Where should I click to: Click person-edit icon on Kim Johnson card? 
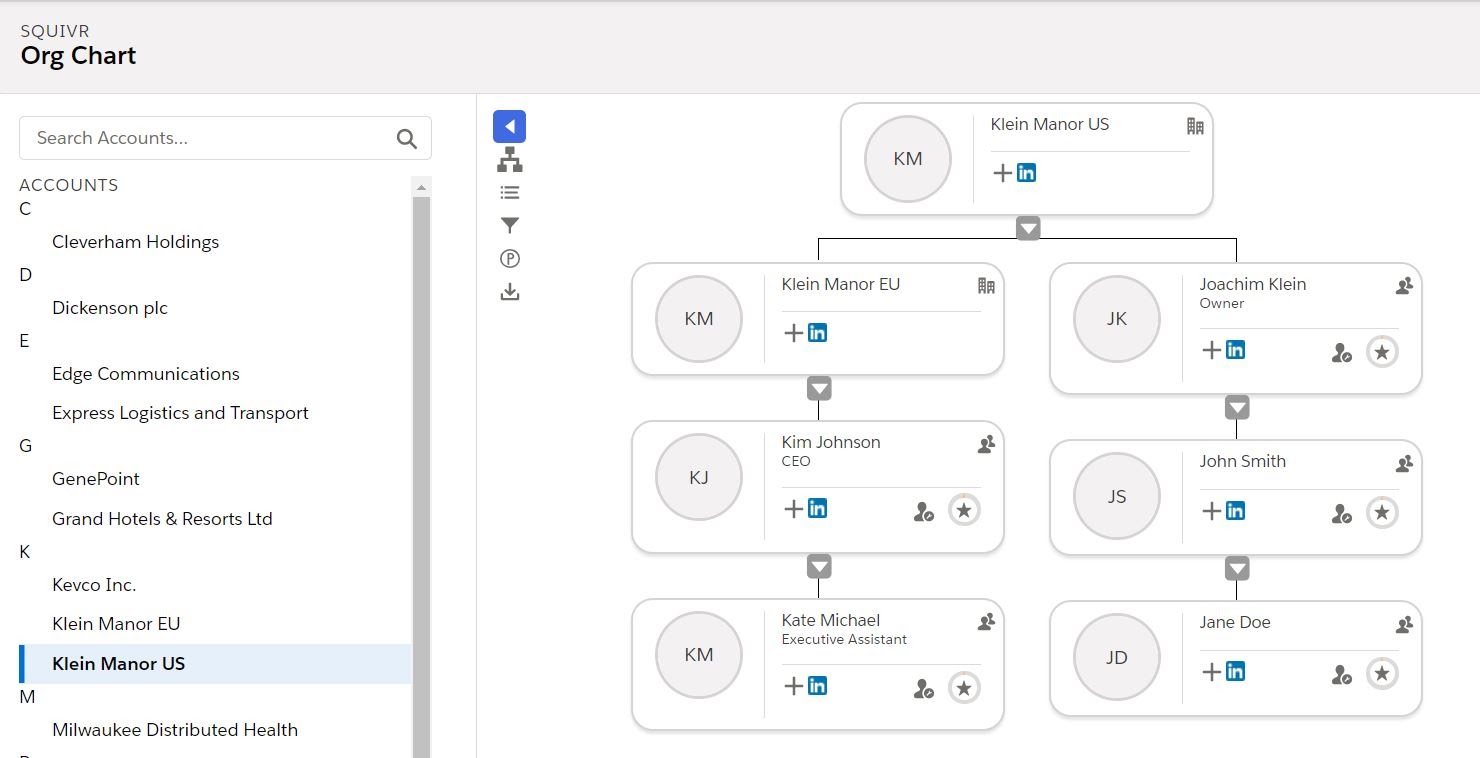click(x=924, y=511)
